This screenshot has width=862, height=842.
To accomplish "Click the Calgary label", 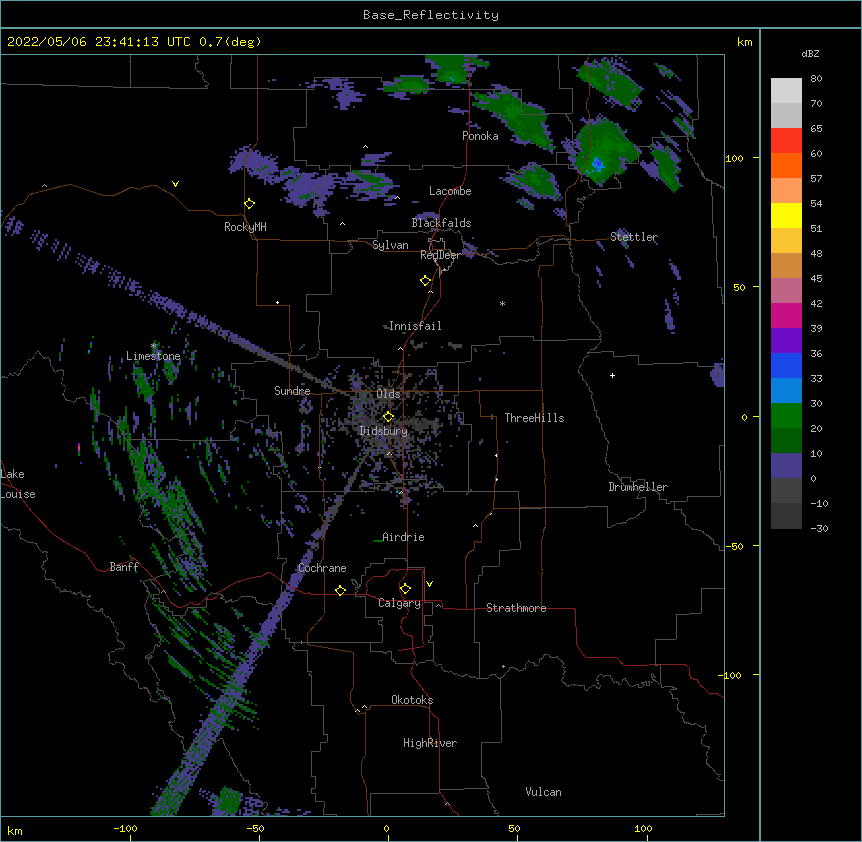I will 399,603.
